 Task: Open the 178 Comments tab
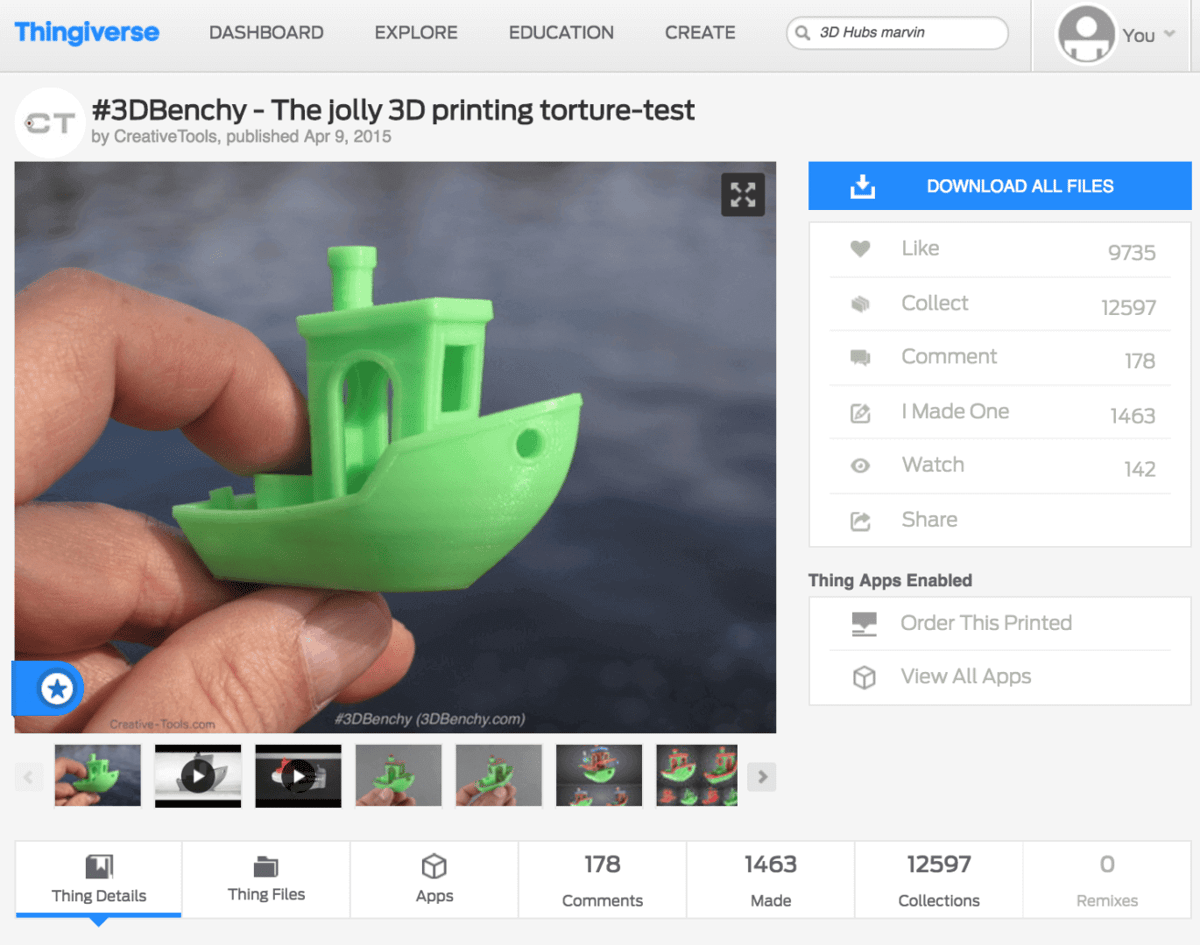pyautogui.click(x=602, y=879)
